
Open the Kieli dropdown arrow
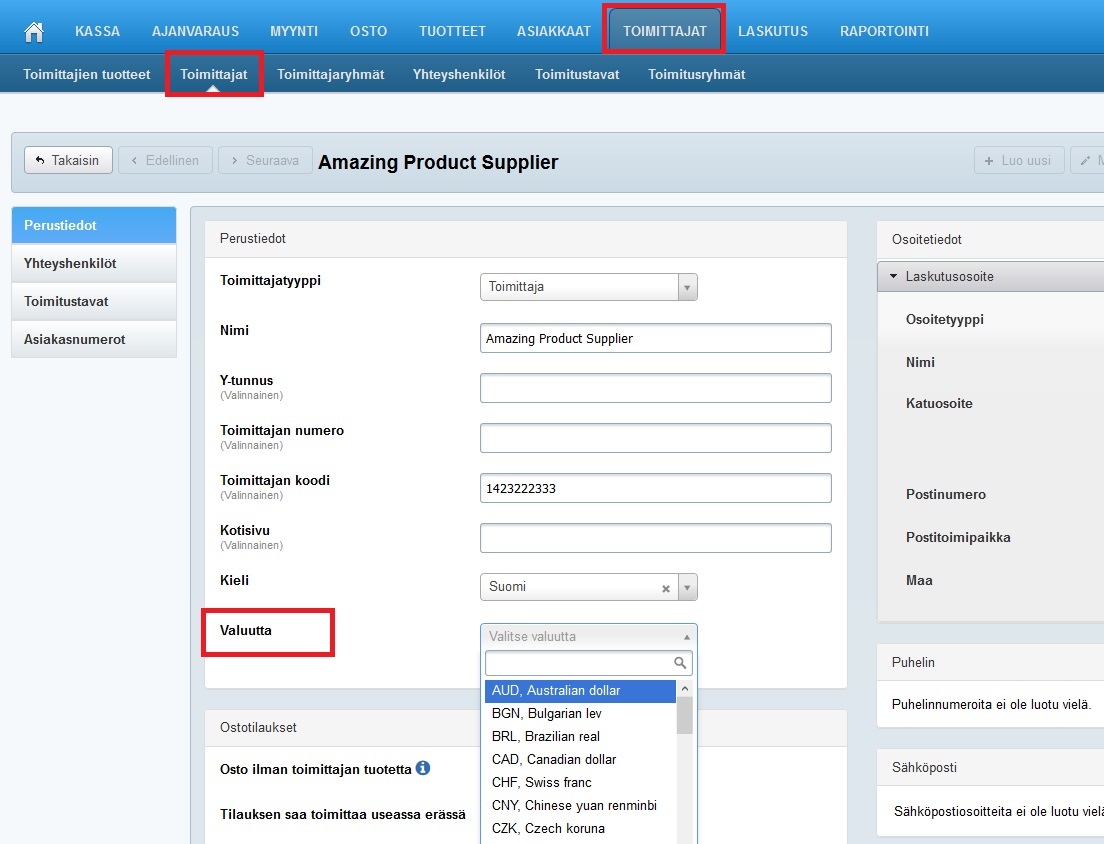pos(687,587)
